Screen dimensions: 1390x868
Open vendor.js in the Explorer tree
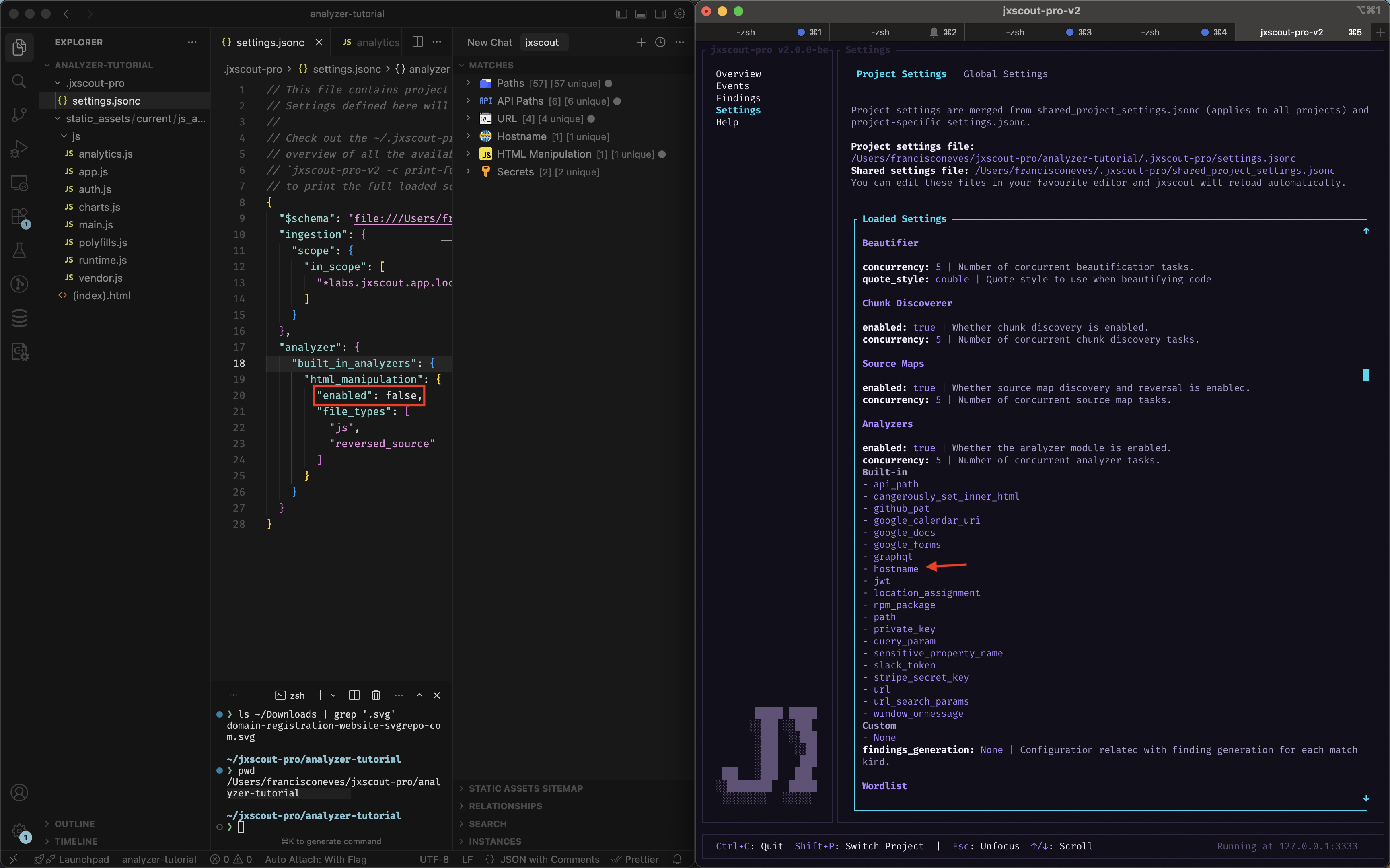(101, 278)
